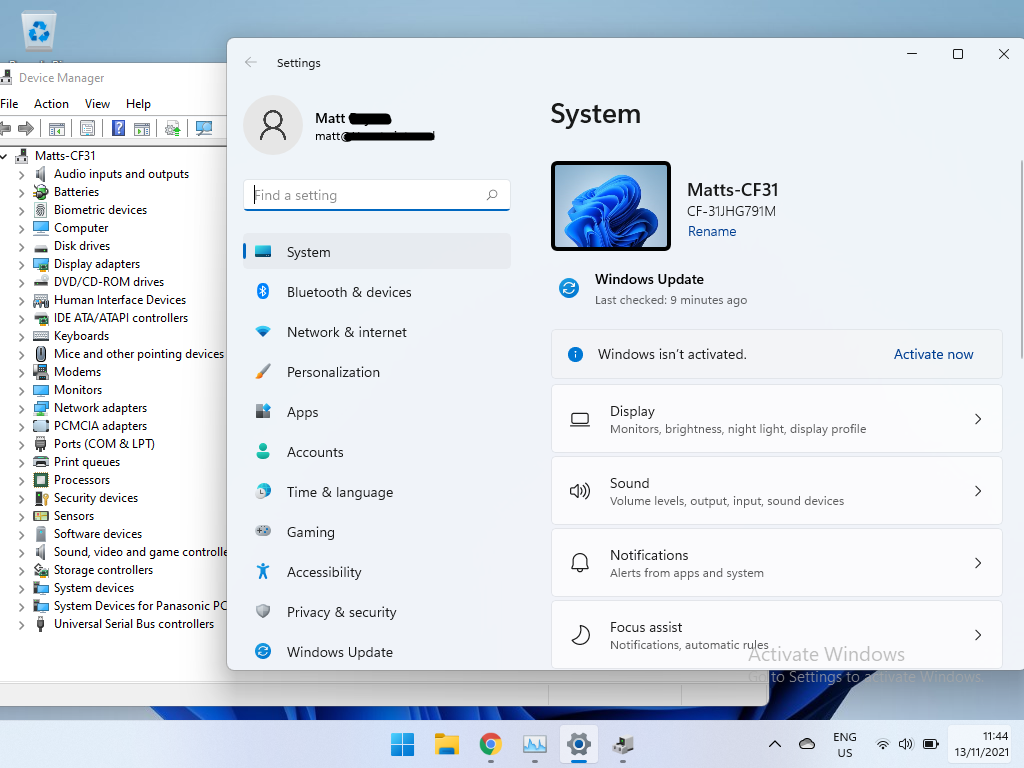Open the Action menu in Device Manager
The height and width of the screenshot is (768, 1024).
tap(51, 104)
